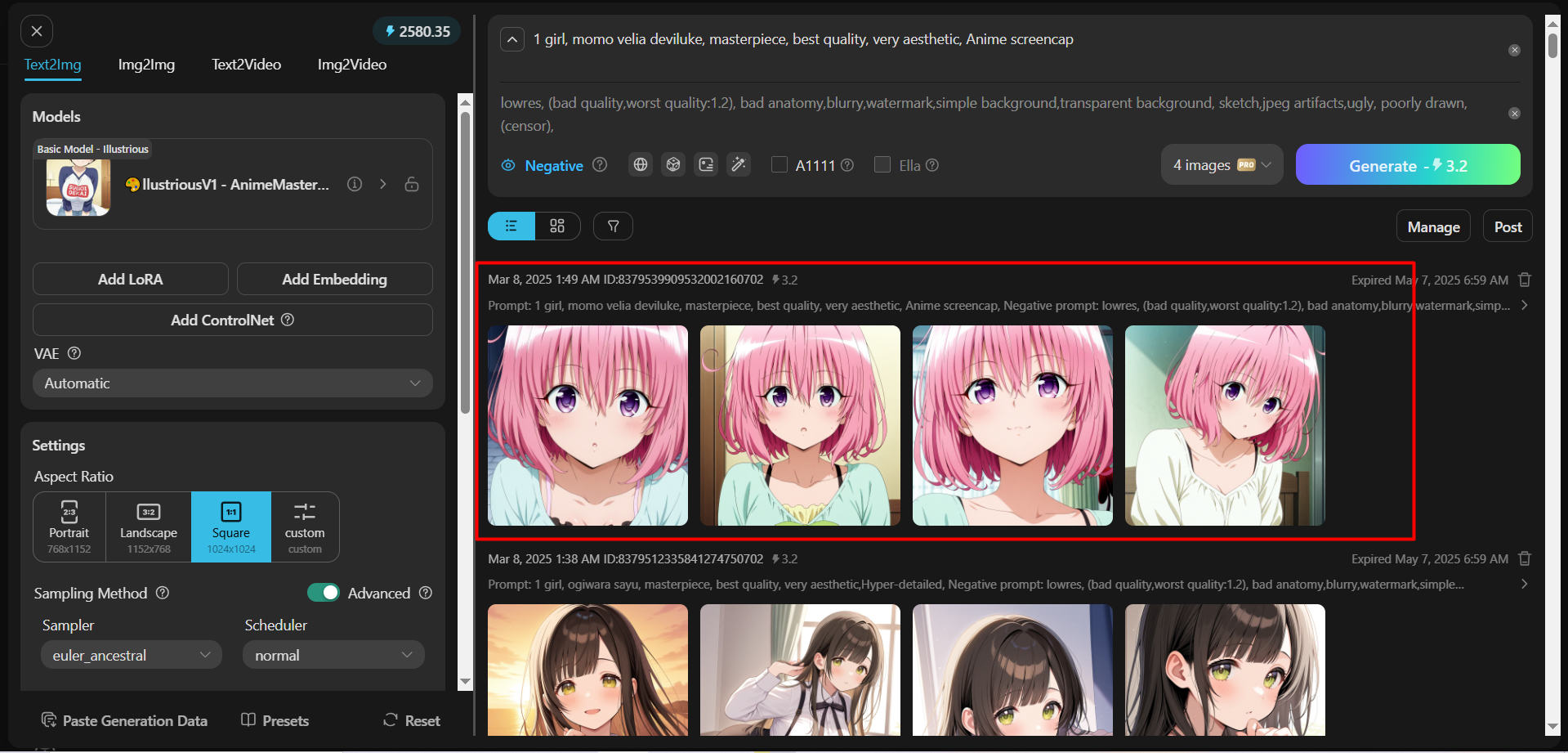Screen dimensions: 1568x753
Task: Open the Img2Video tab
Action: coord(352,65)
